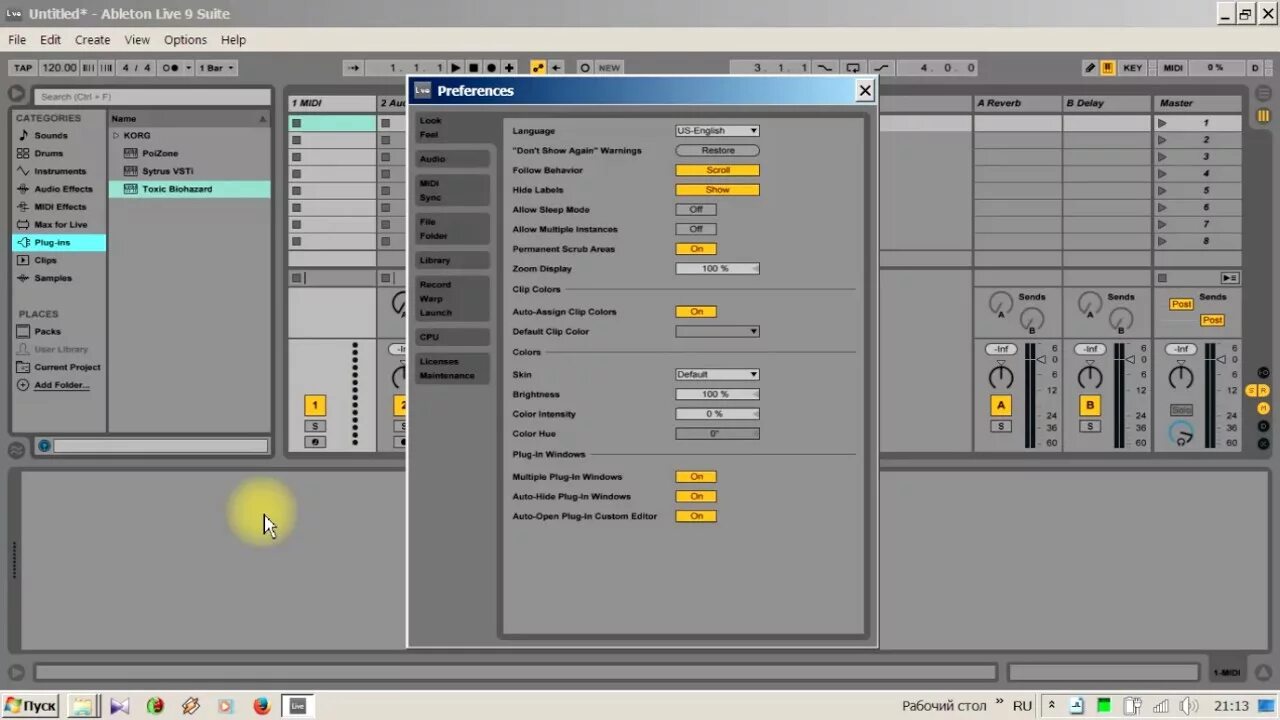Viewport: 1280px width, 720px height.
Task: Click the Re-enable Automation arrow icon
Action: coord(556,68)
